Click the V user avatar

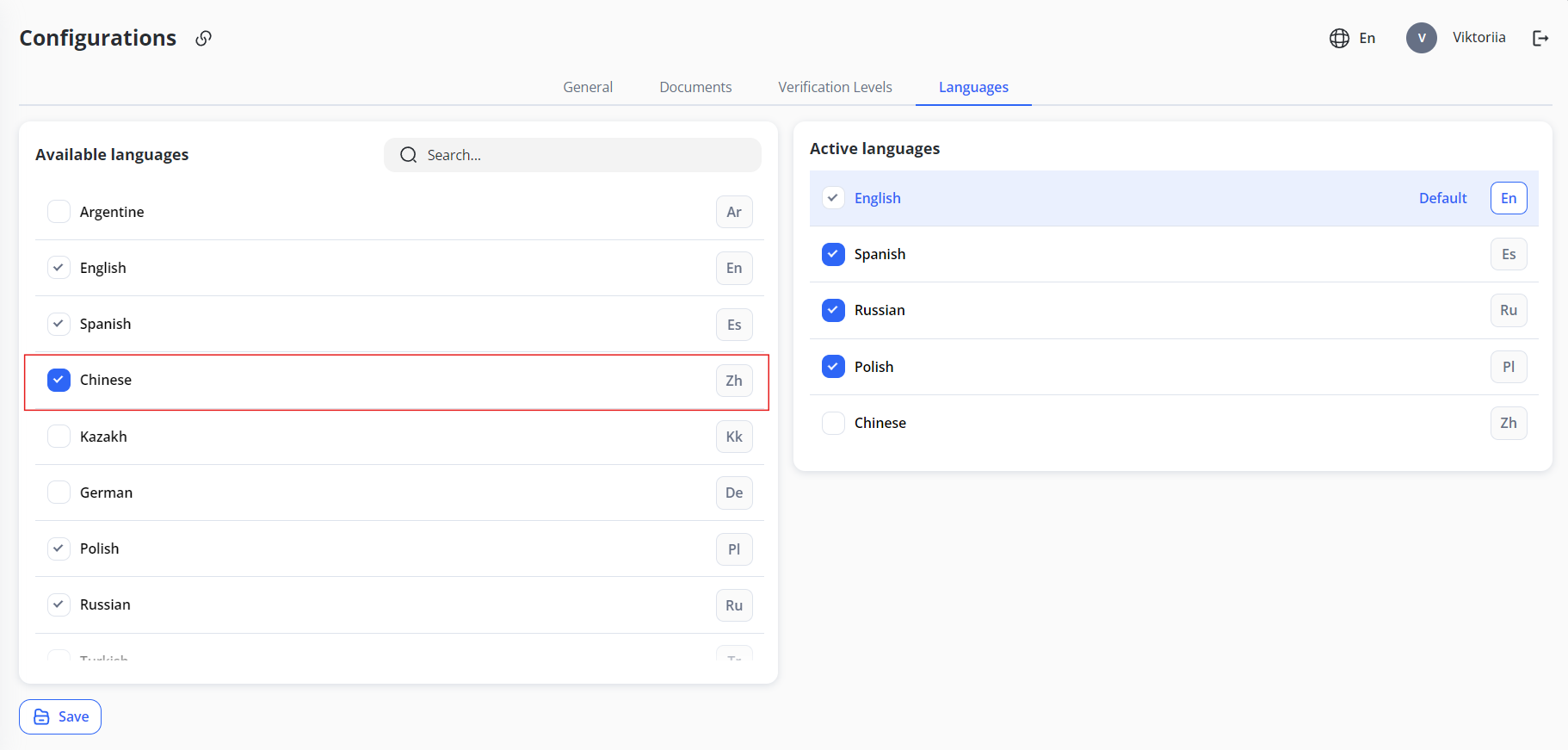(x=1422, y=38)
